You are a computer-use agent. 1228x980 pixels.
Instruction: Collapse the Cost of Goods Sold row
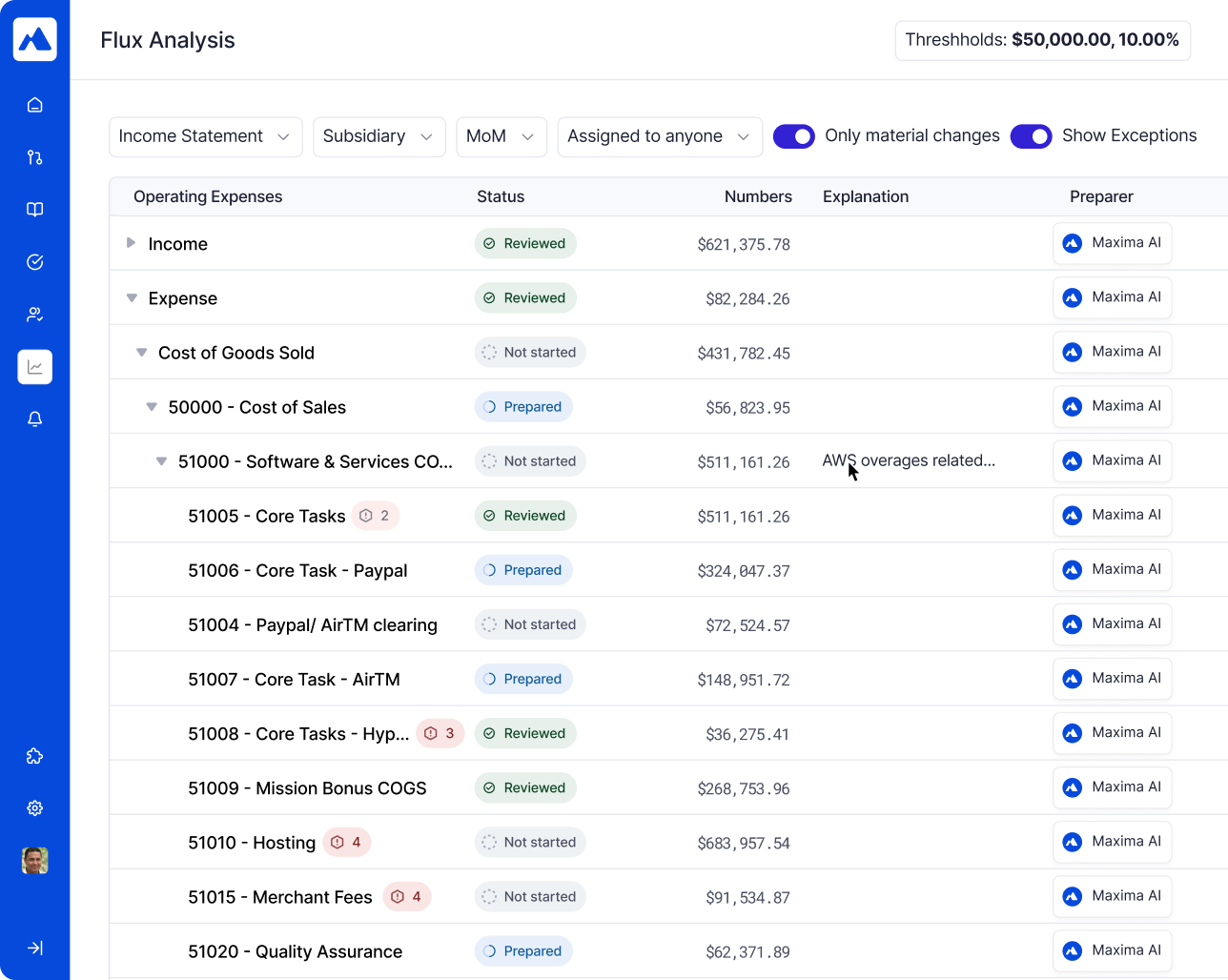point(141,353)
